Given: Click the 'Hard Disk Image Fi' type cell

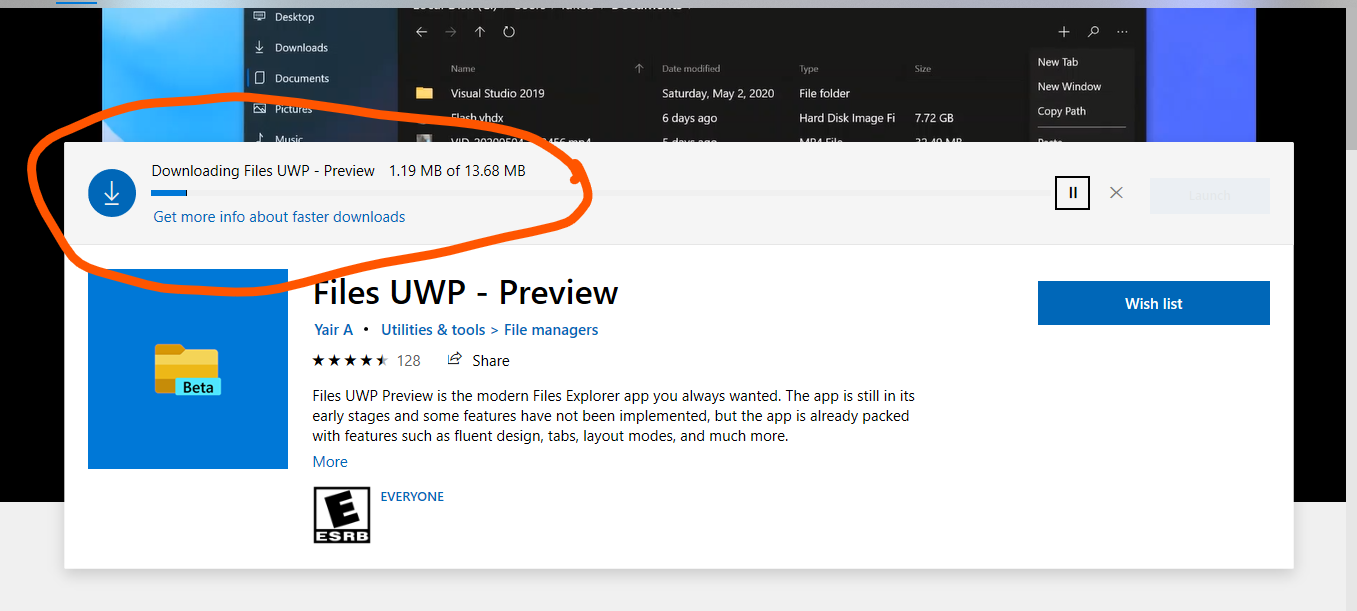Looking at the screenshot, I should (x=847, y=118).
